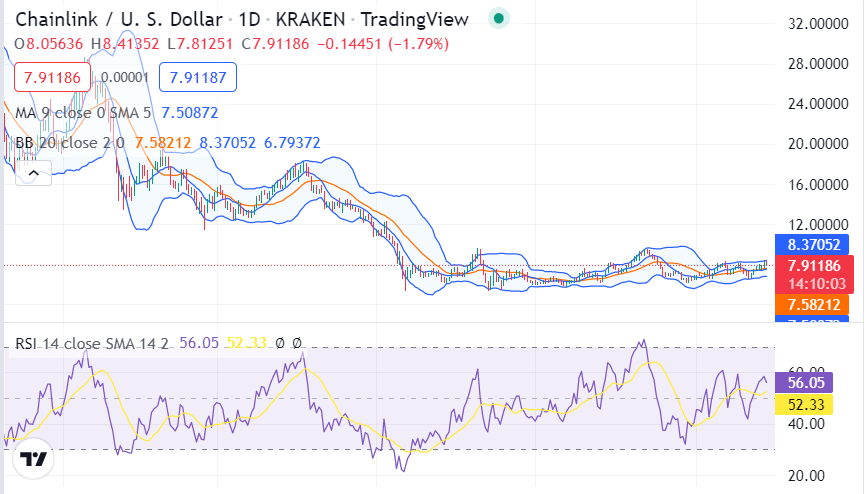Click the 24.00000 price scale label
864x494 pixels.
(818, 104)
